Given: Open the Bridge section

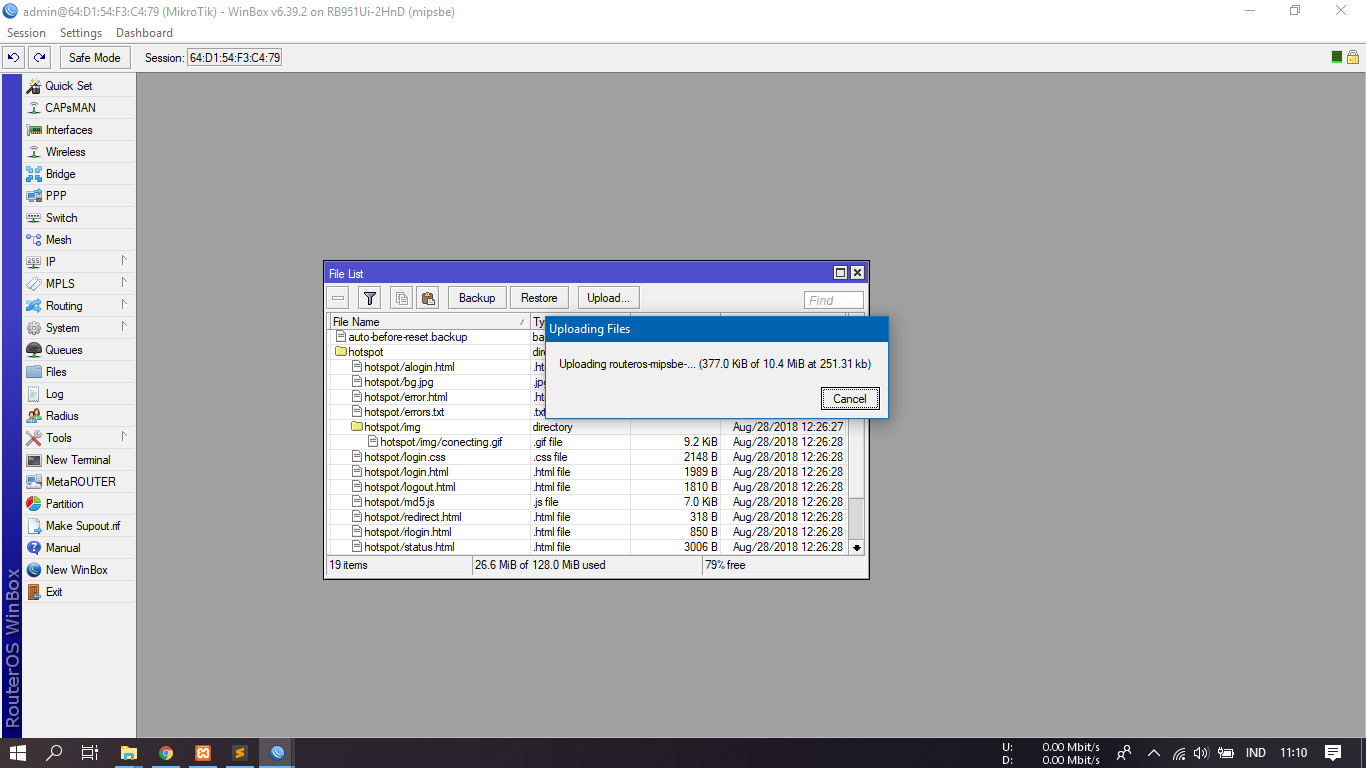Looking at the screenshot, I should 79,174.
